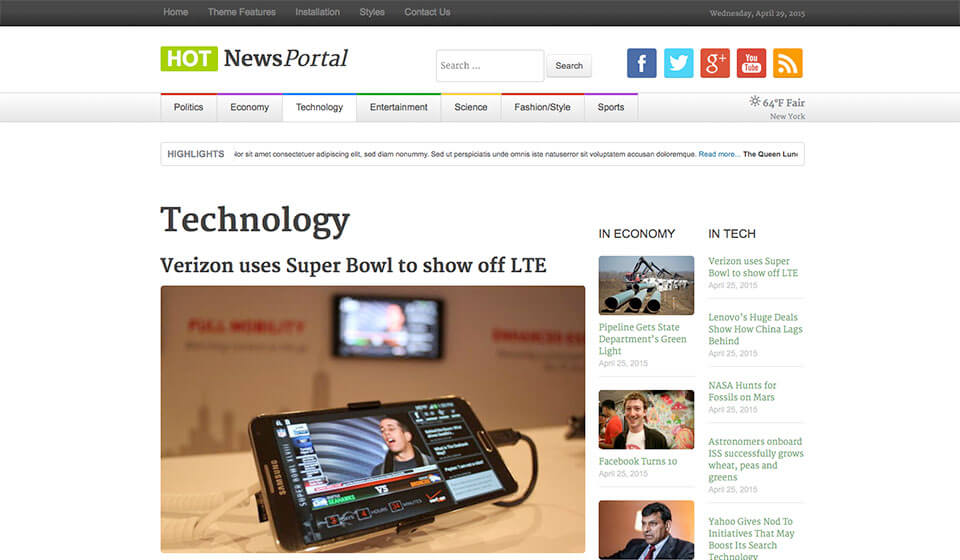Open Yahoo Gives Nod To Initiatives link

pos(751,539)
